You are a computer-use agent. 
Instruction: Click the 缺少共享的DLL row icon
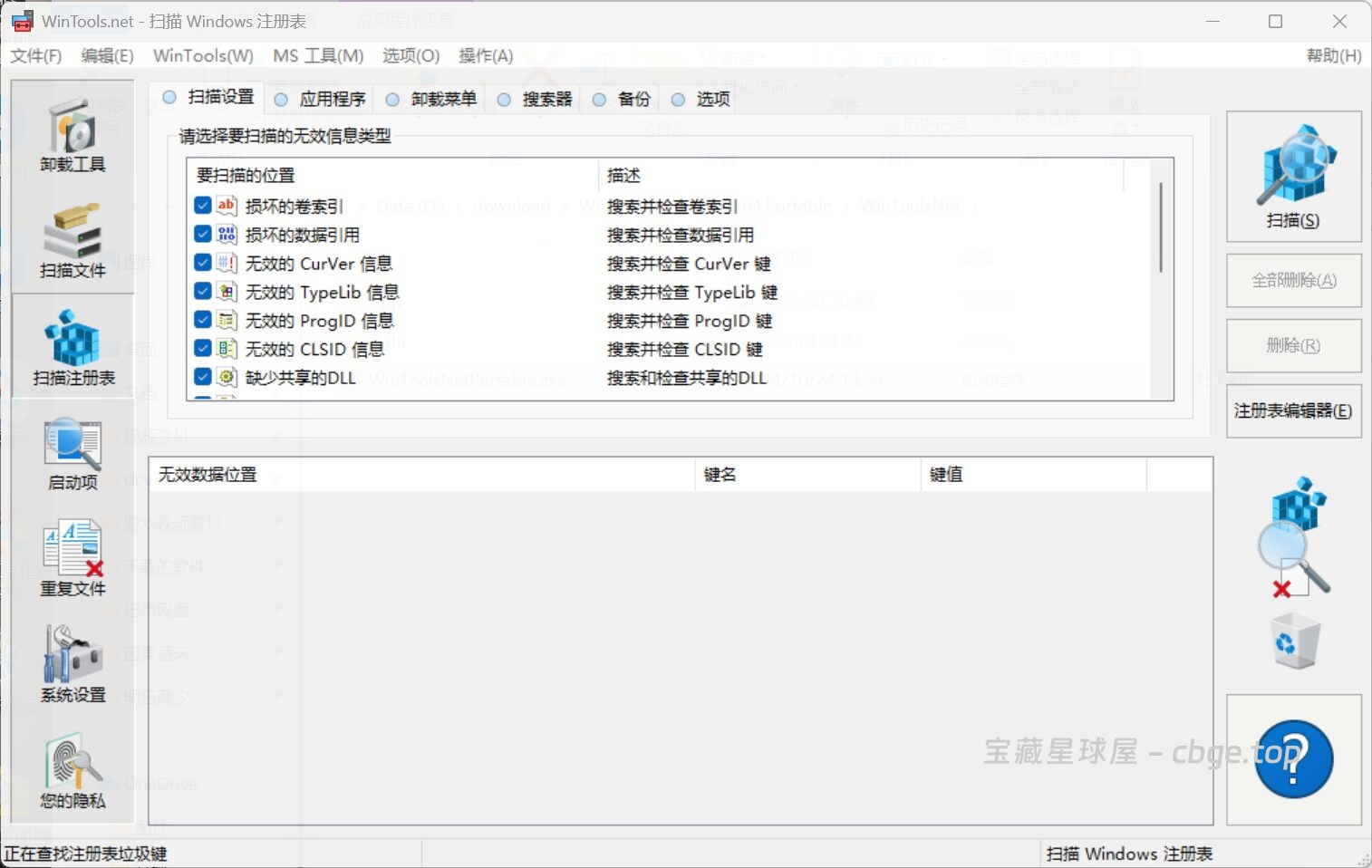[x=227, y=377]
